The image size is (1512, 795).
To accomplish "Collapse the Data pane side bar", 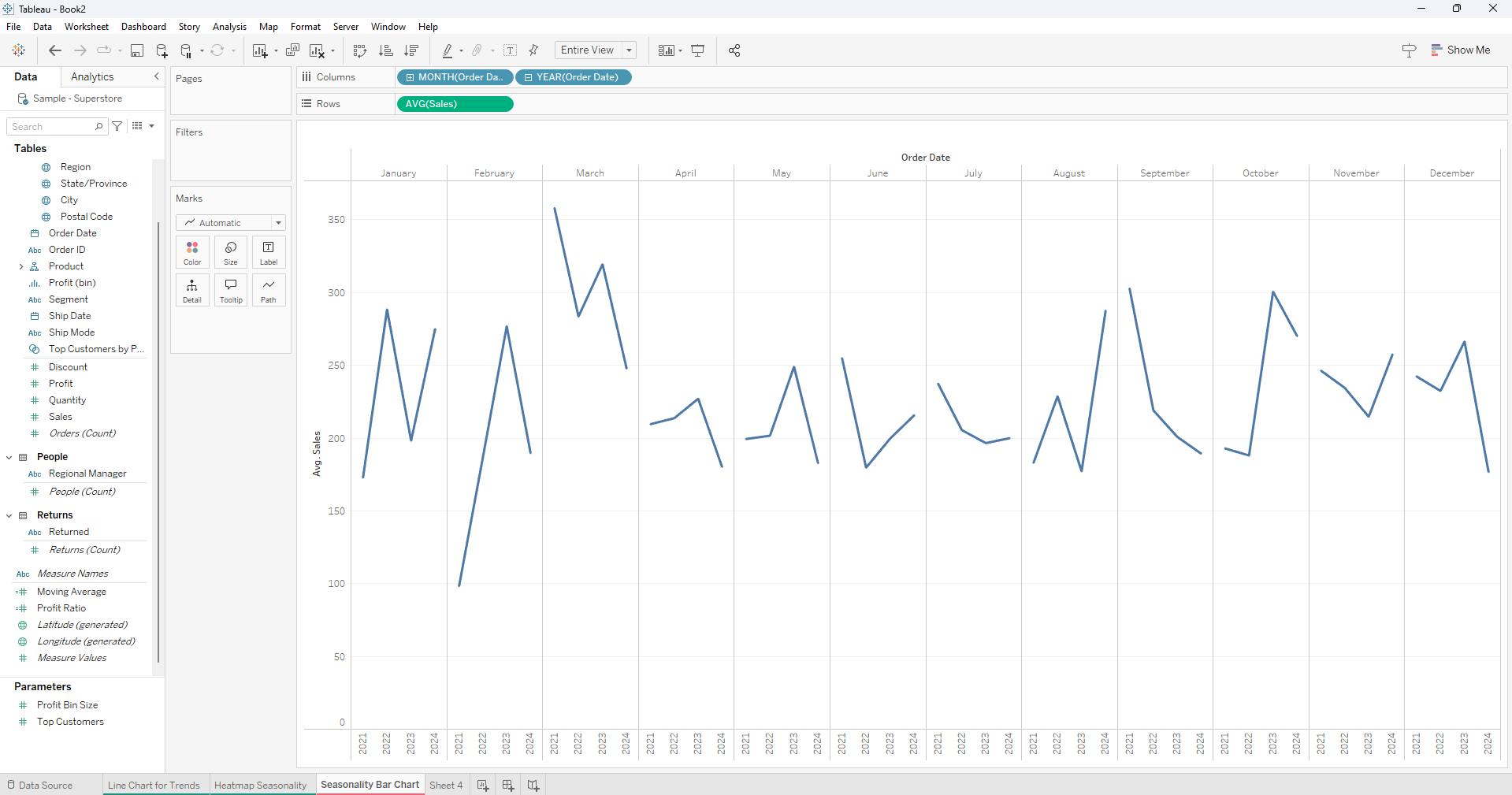I will (157, 76).
